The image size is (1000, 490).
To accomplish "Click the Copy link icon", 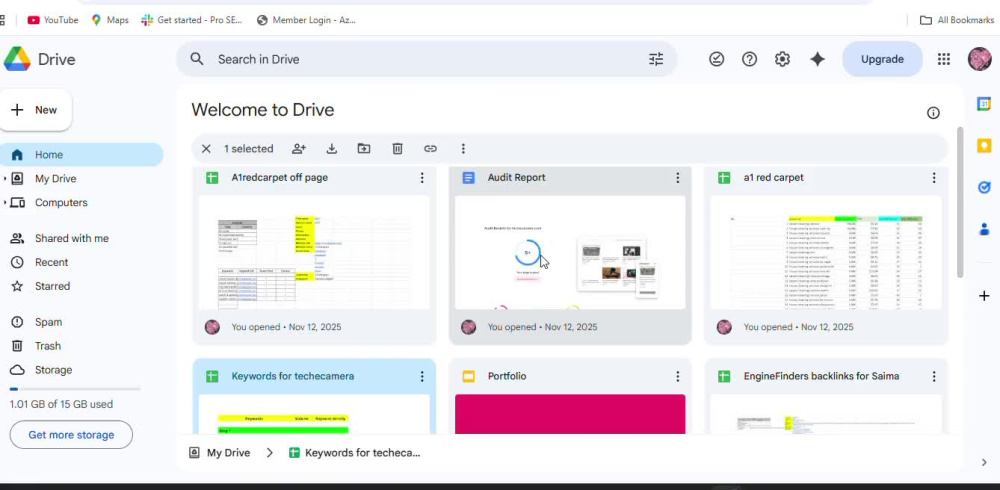I will 430,149.
